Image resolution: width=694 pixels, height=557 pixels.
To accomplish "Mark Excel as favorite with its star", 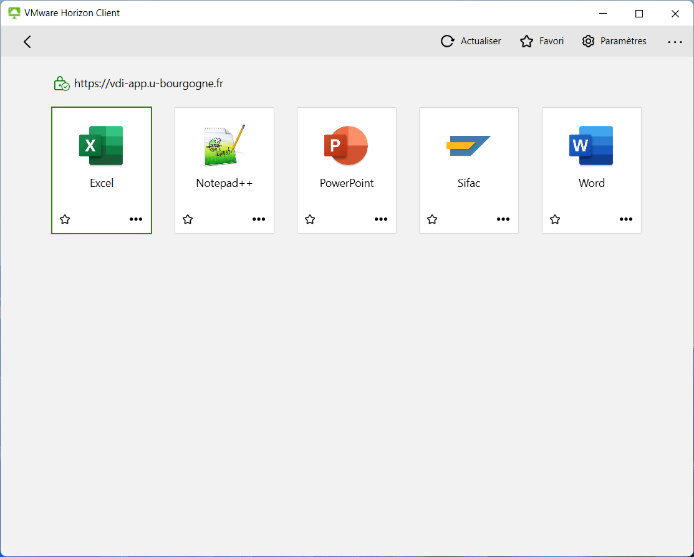I will click(x=65, y=219).
